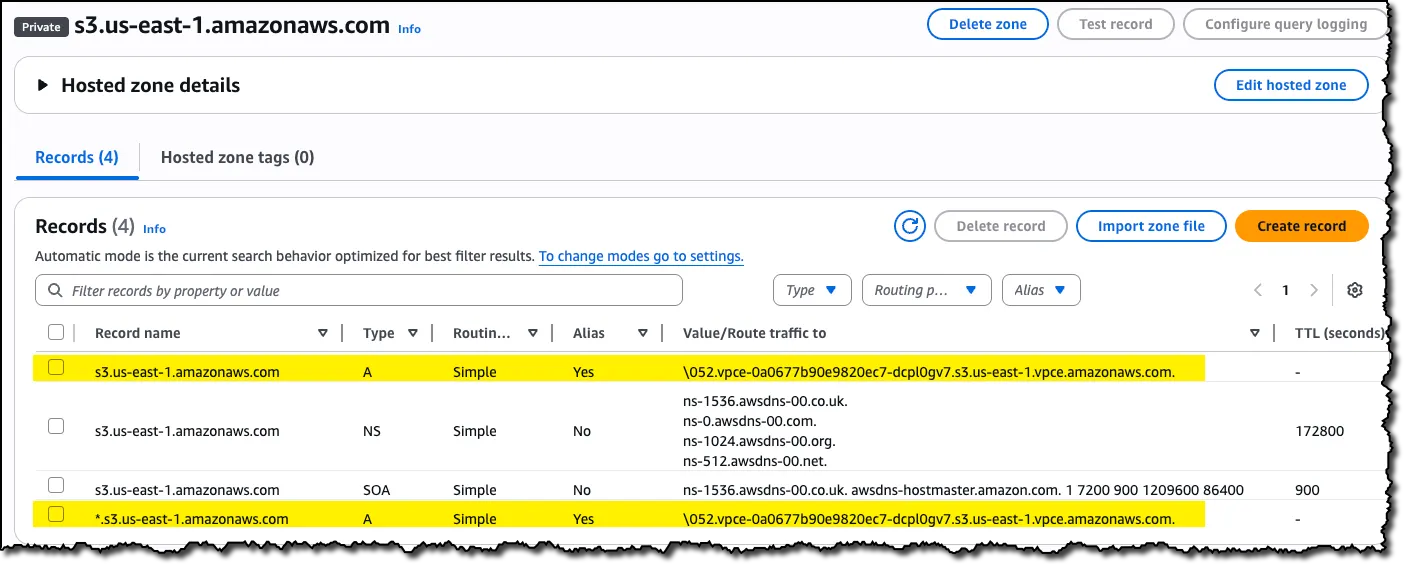Click the Create record button
1404x564 pixels.
pyautogui.click(x=1301, y=226)
